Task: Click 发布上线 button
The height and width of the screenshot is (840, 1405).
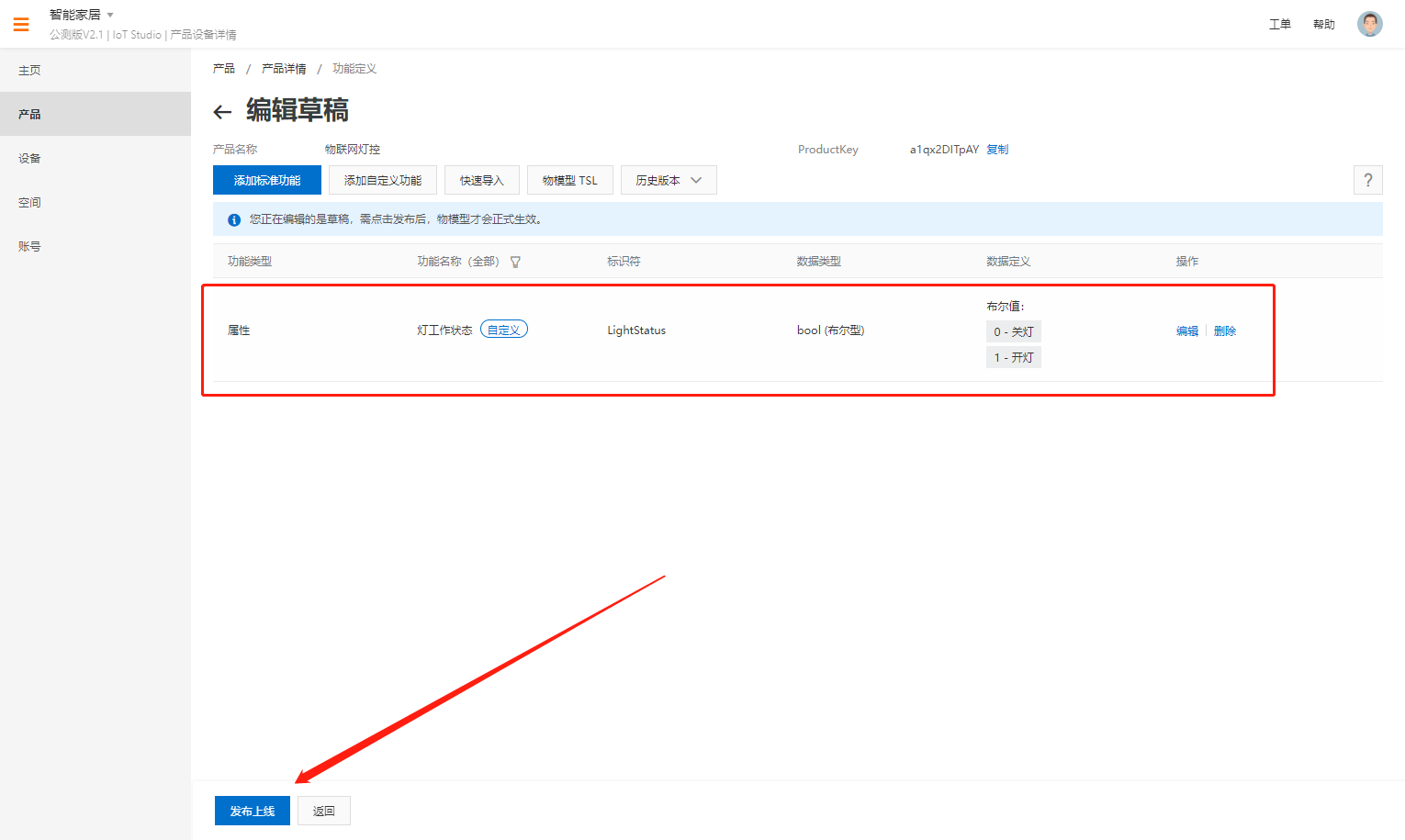Action: click(253, 811)
